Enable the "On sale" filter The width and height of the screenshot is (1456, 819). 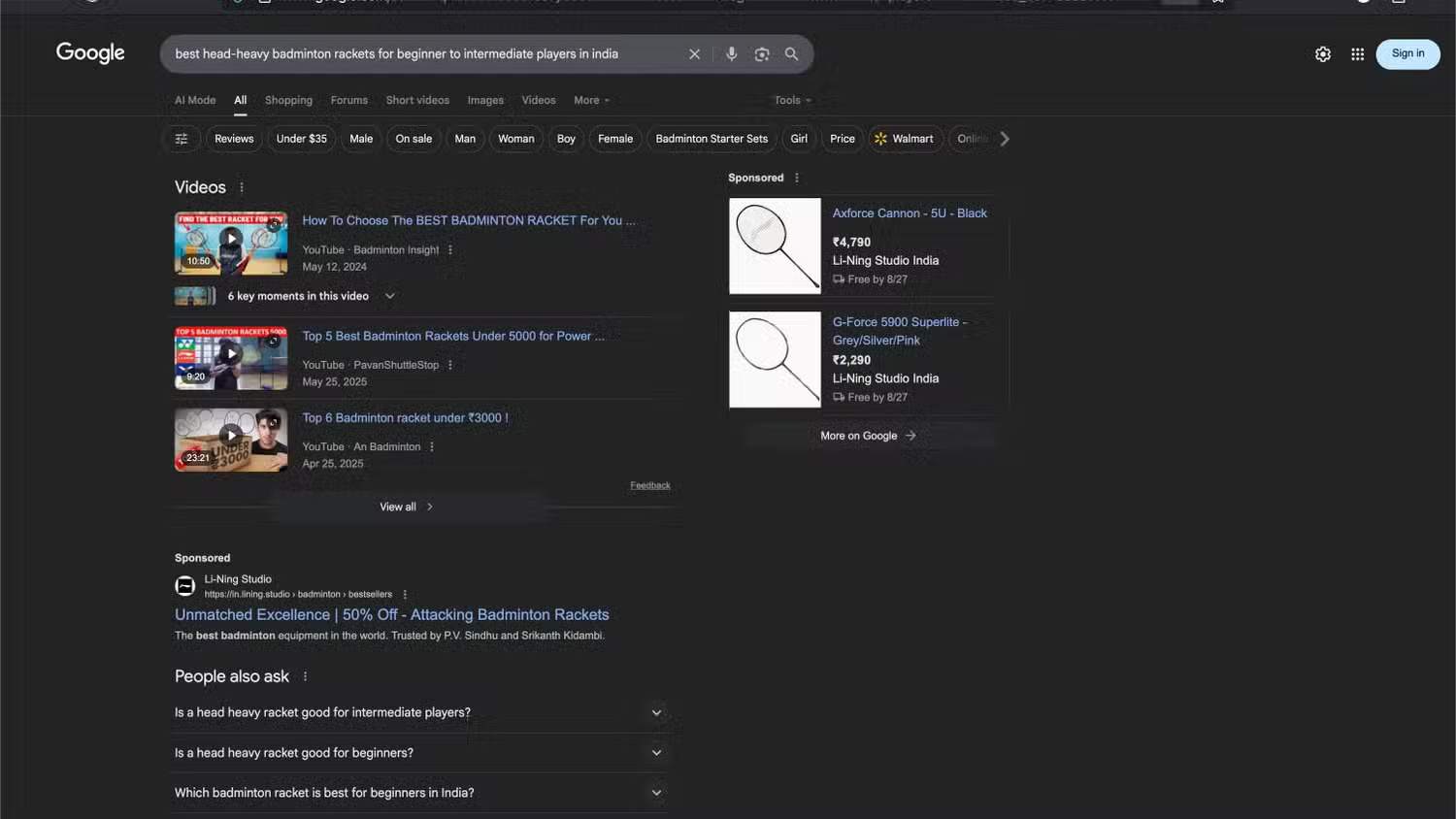click(414, 138)
